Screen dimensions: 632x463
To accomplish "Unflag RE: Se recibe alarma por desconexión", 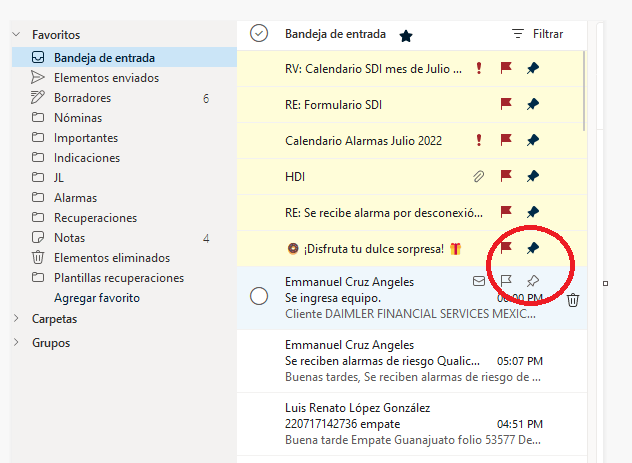I will (506, 212).
